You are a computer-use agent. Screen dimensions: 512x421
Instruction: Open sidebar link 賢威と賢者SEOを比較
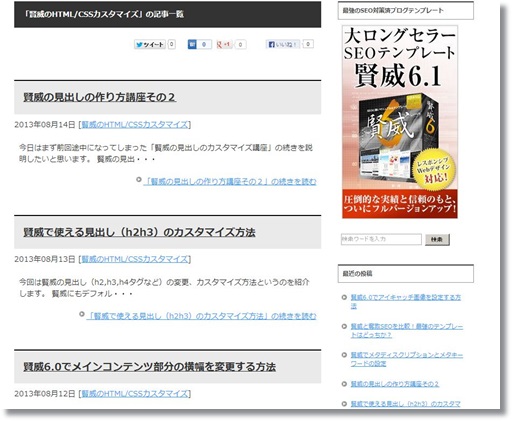click(x=407, y=330)
